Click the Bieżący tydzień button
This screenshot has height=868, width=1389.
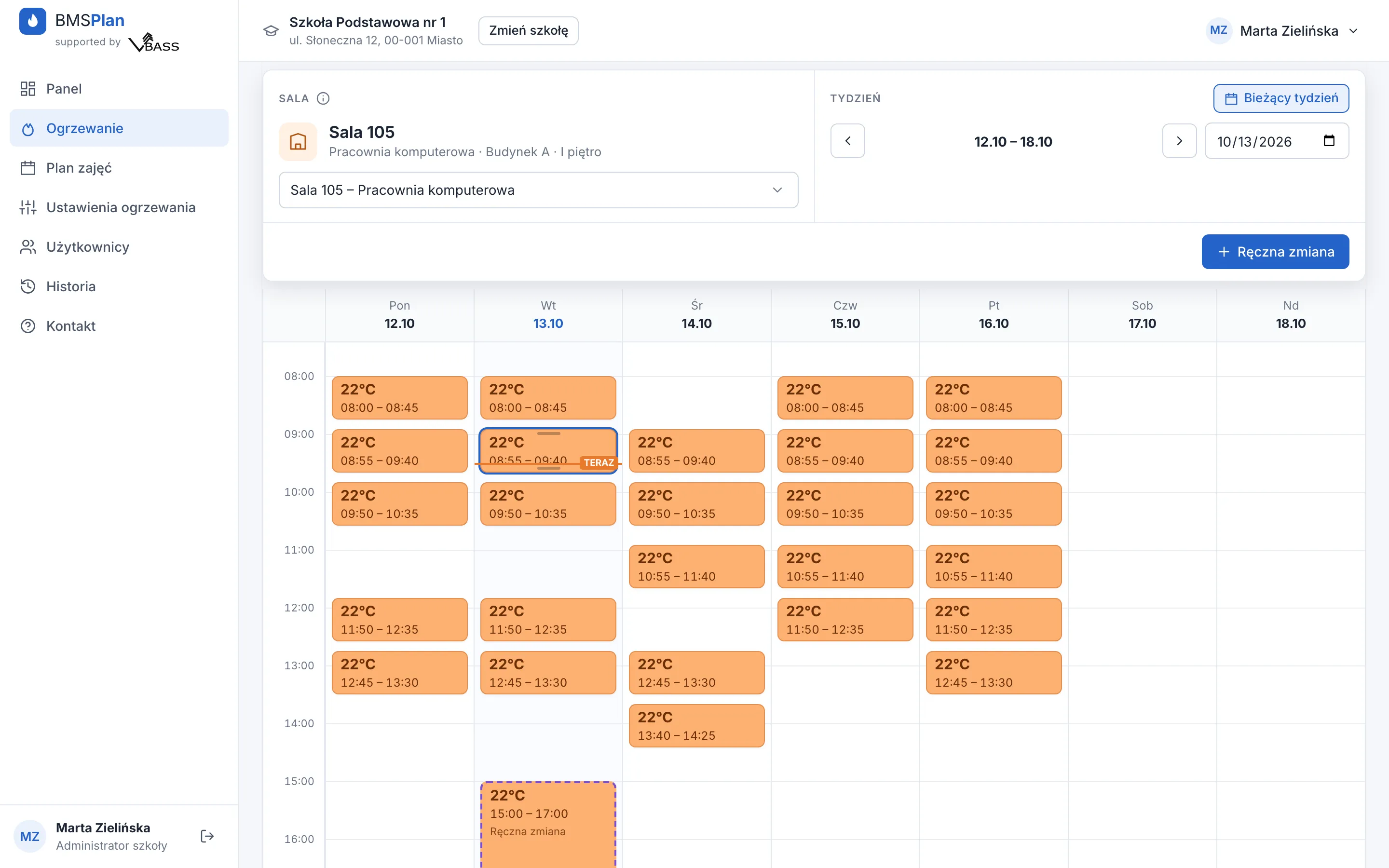click(x=1281, y=98)
